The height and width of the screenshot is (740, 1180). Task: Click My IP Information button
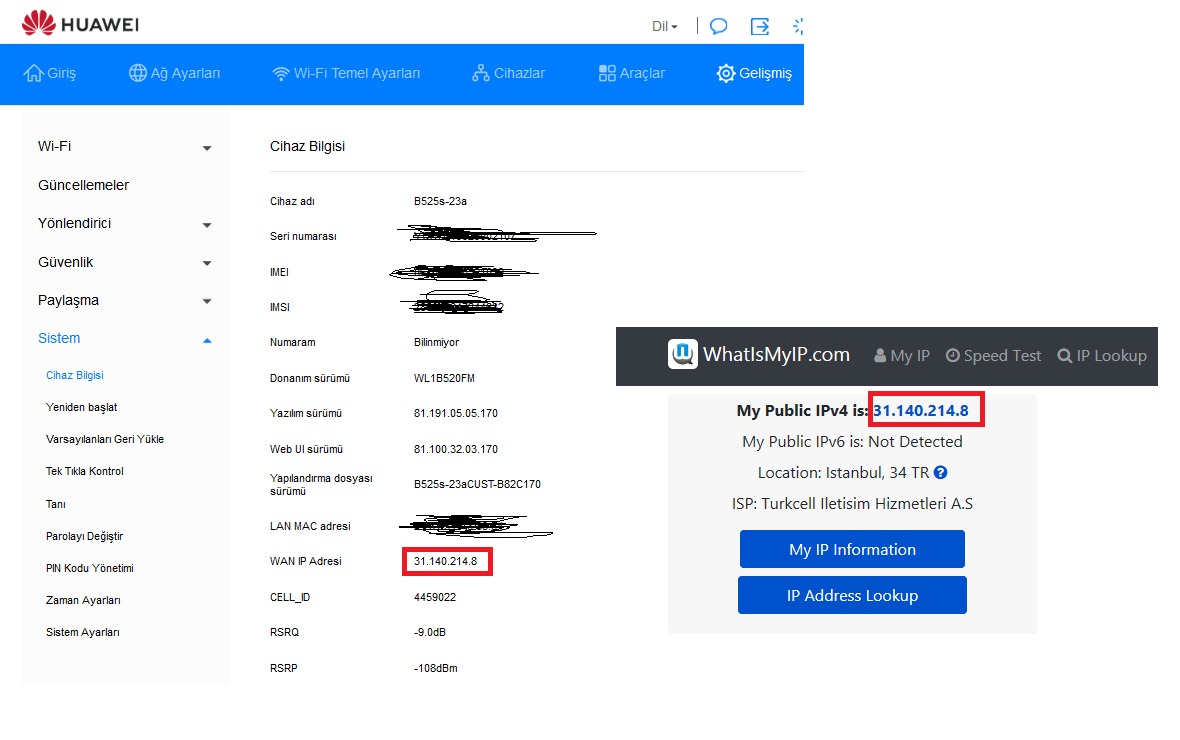tap(852, 549)
